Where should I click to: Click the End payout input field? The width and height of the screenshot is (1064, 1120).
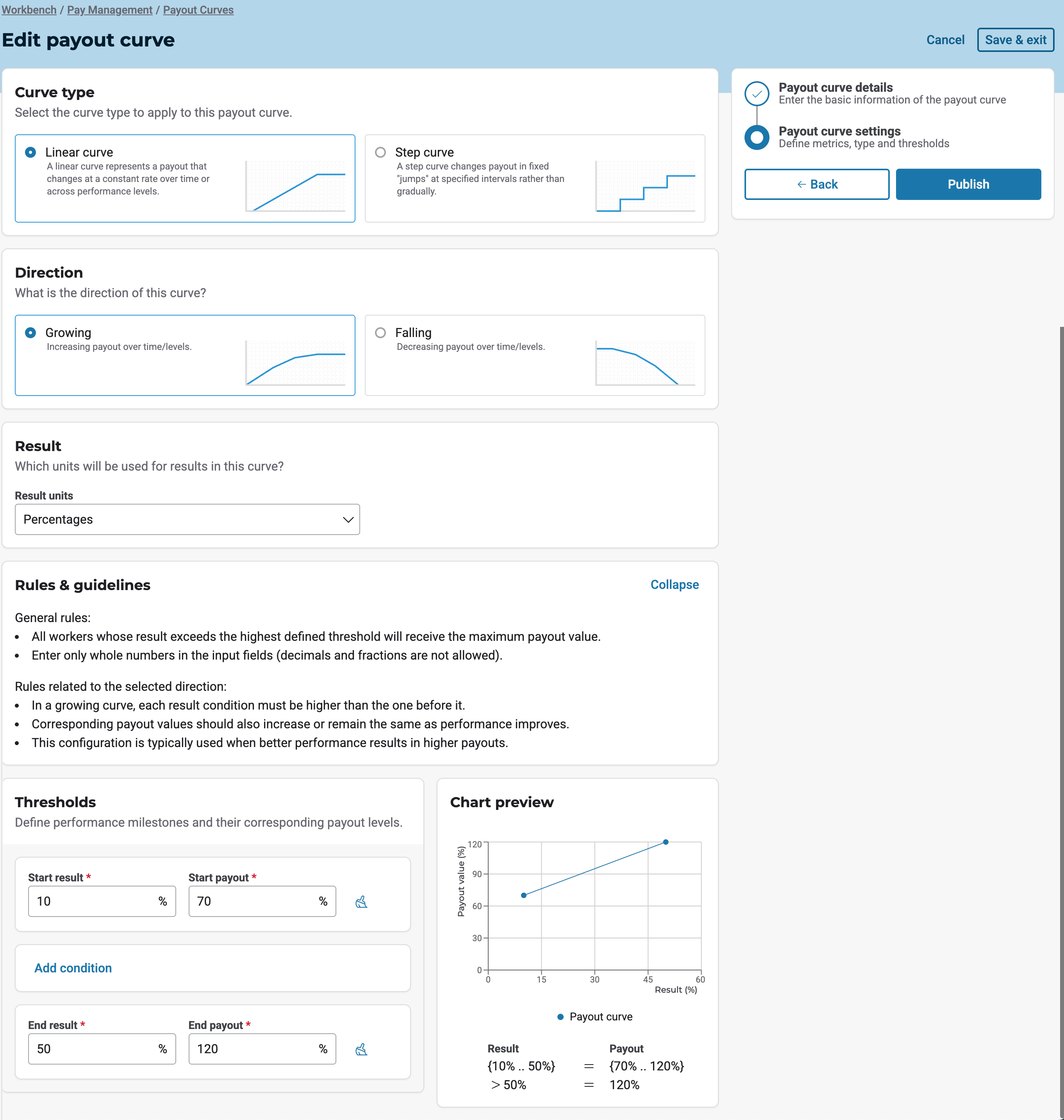[254, 1049]
